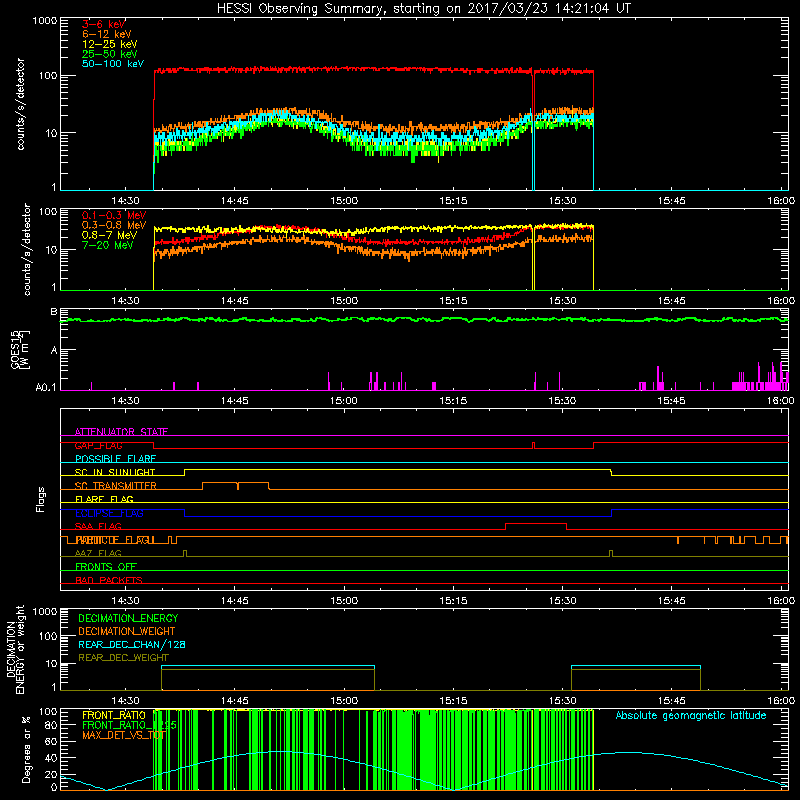
Task: Click the Flags vertical axis title
Action: [41, 499]
